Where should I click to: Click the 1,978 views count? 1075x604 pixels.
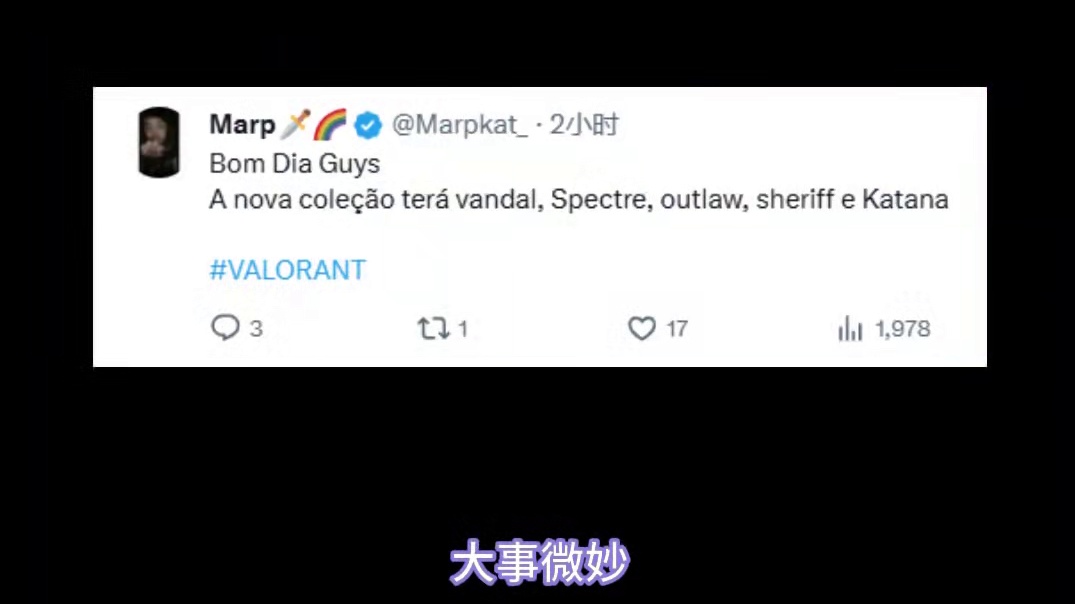(903, 329)
